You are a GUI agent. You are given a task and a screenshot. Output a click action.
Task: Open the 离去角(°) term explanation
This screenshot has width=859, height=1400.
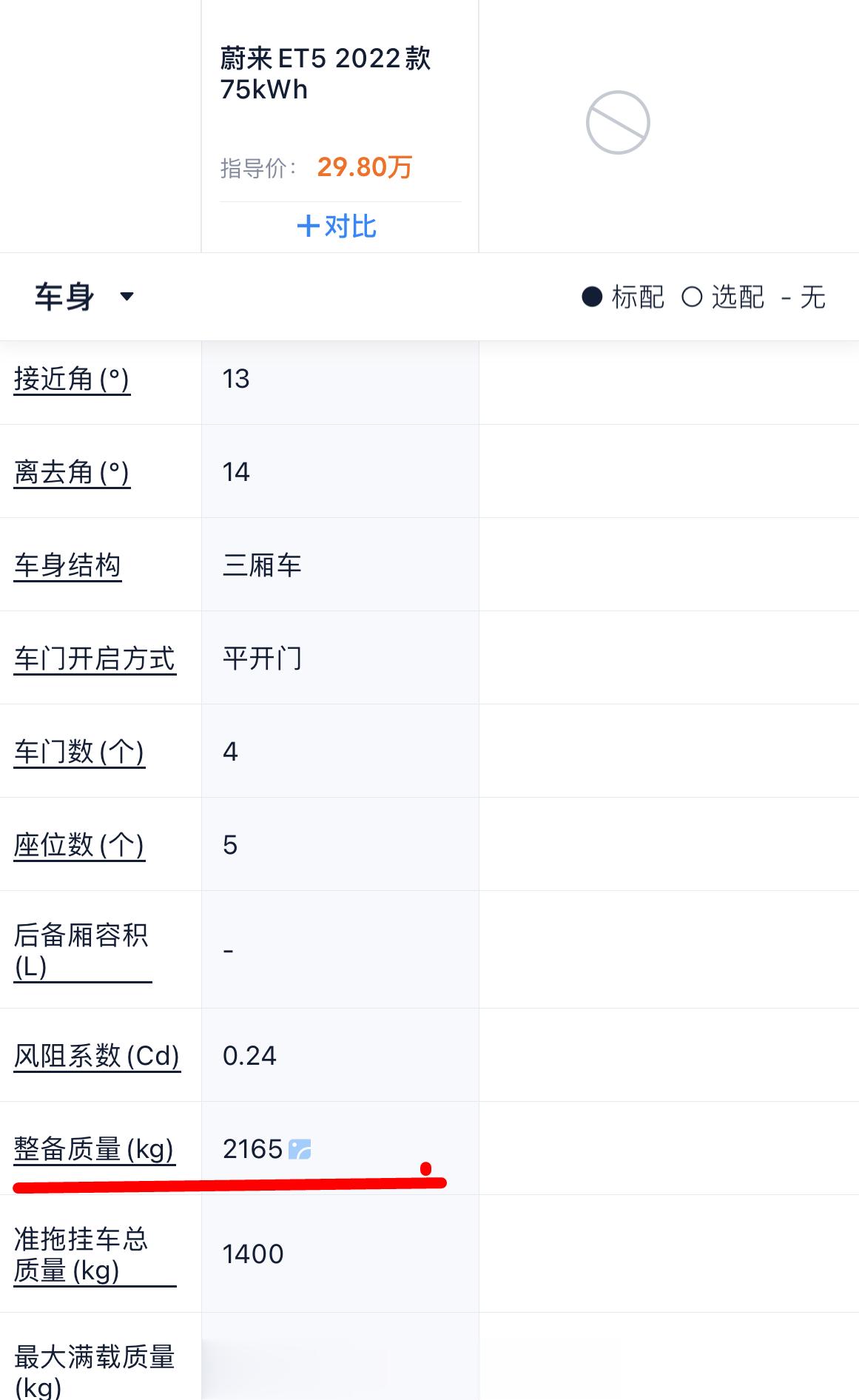click(72, 472)
